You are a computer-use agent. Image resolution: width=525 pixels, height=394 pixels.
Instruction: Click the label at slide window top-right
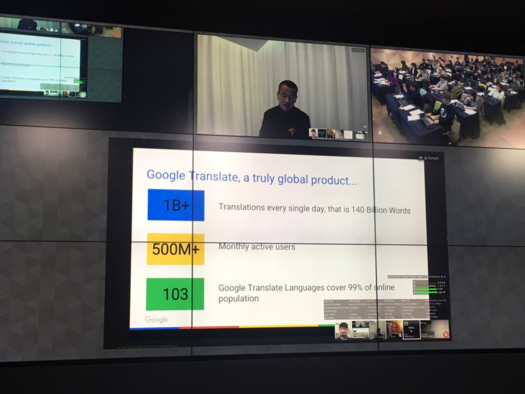pos(429,158)
